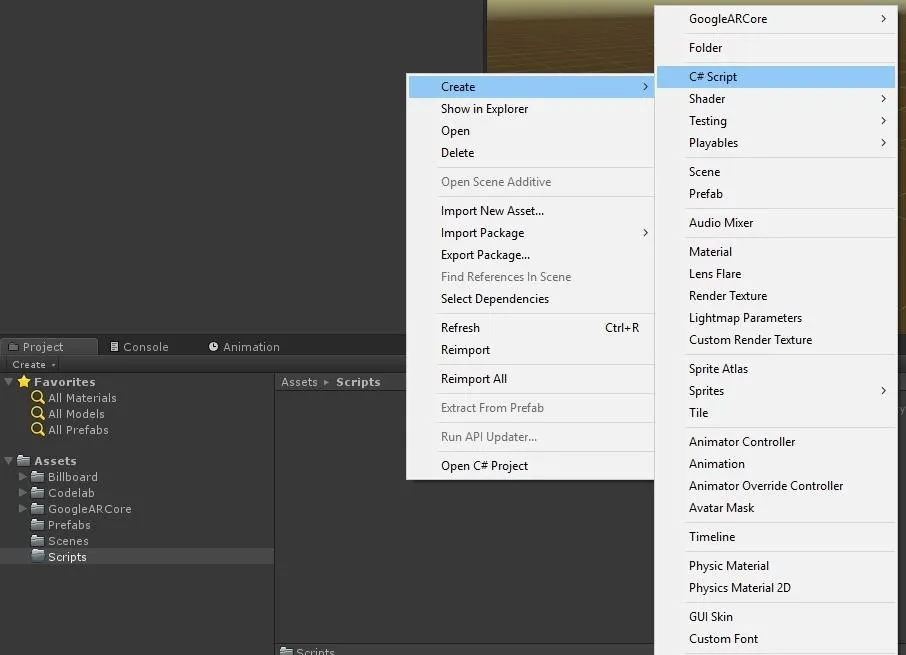Click the Scenes folder icon
This screenshot has width=906, height=655.
coord(38,540)
